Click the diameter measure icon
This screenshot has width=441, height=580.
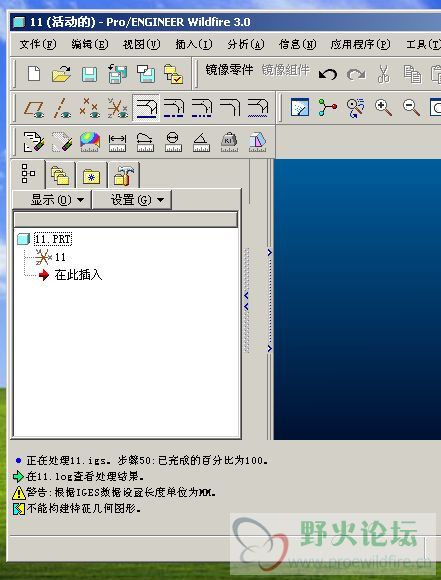tap(173, 142)
